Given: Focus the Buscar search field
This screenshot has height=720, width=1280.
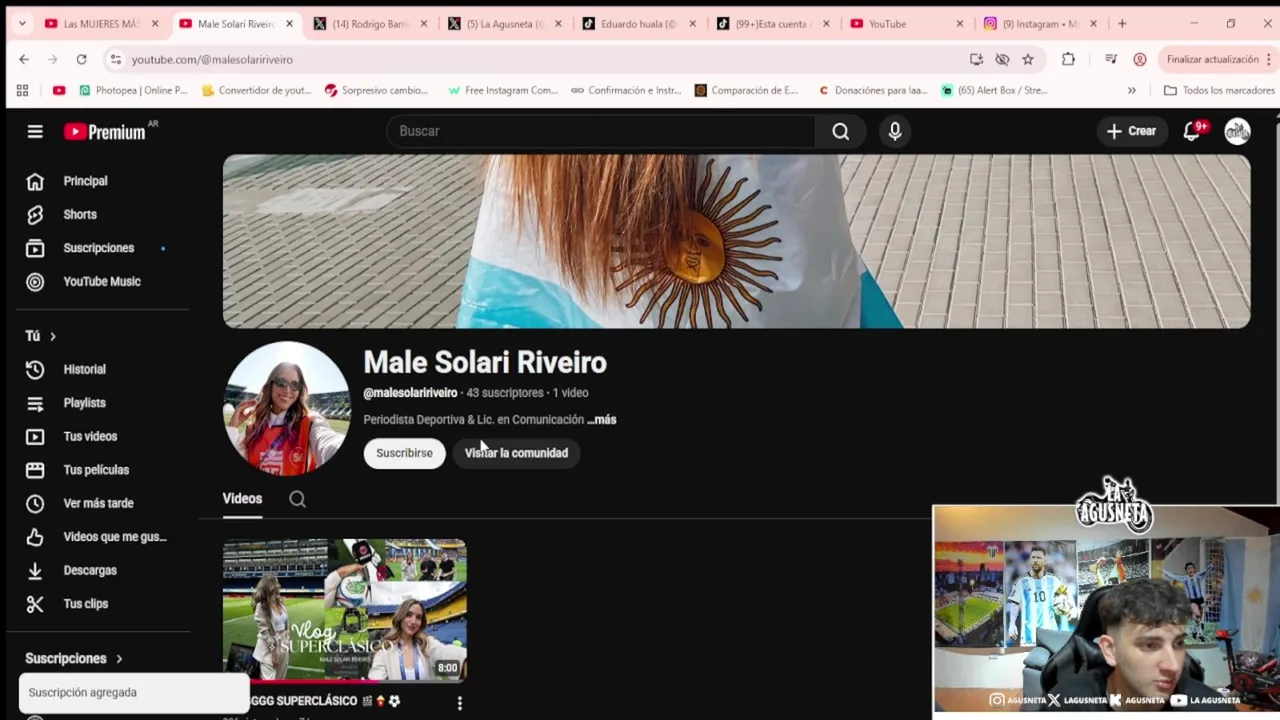Looking at the screenshot, I should click(x=600, y=131).
